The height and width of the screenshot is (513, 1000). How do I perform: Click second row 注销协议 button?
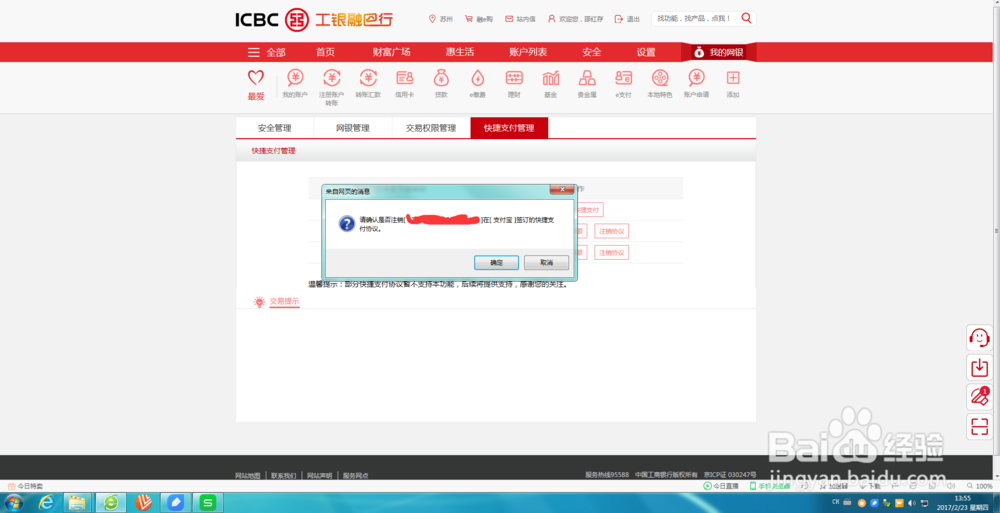[612, 231]
